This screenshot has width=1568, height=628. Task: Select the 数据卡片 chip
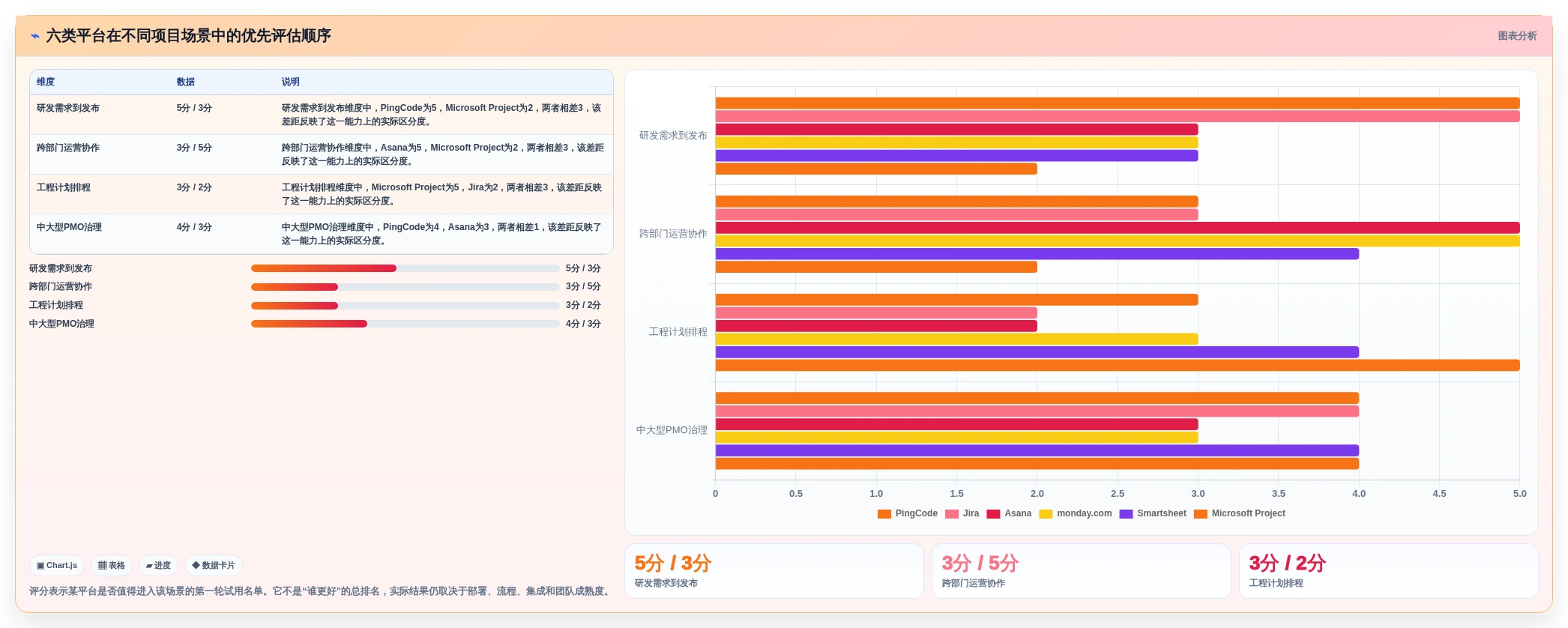pos(214,566)
